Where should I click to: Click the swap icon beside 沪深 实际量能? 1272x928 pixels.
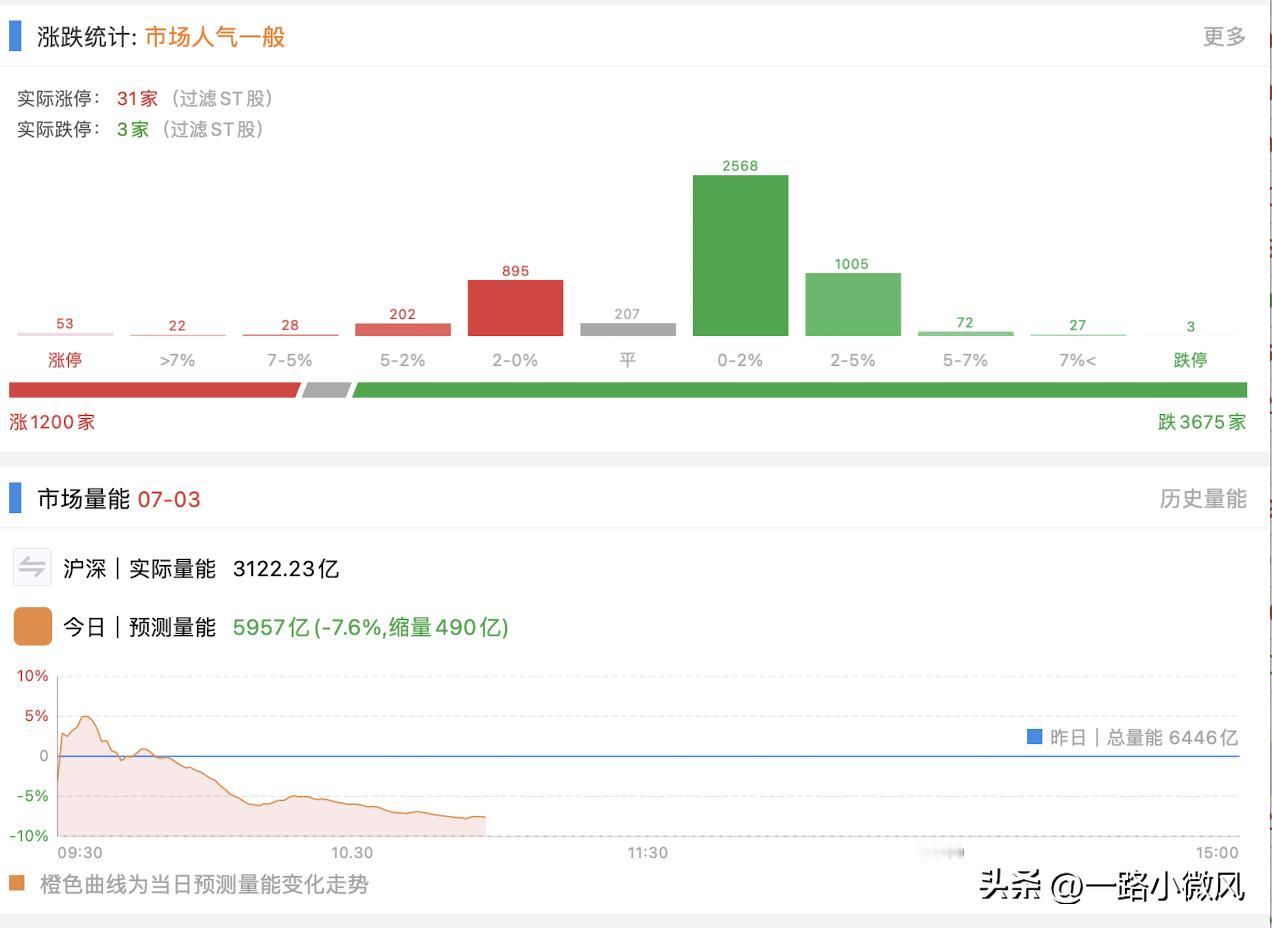[31, 567]
